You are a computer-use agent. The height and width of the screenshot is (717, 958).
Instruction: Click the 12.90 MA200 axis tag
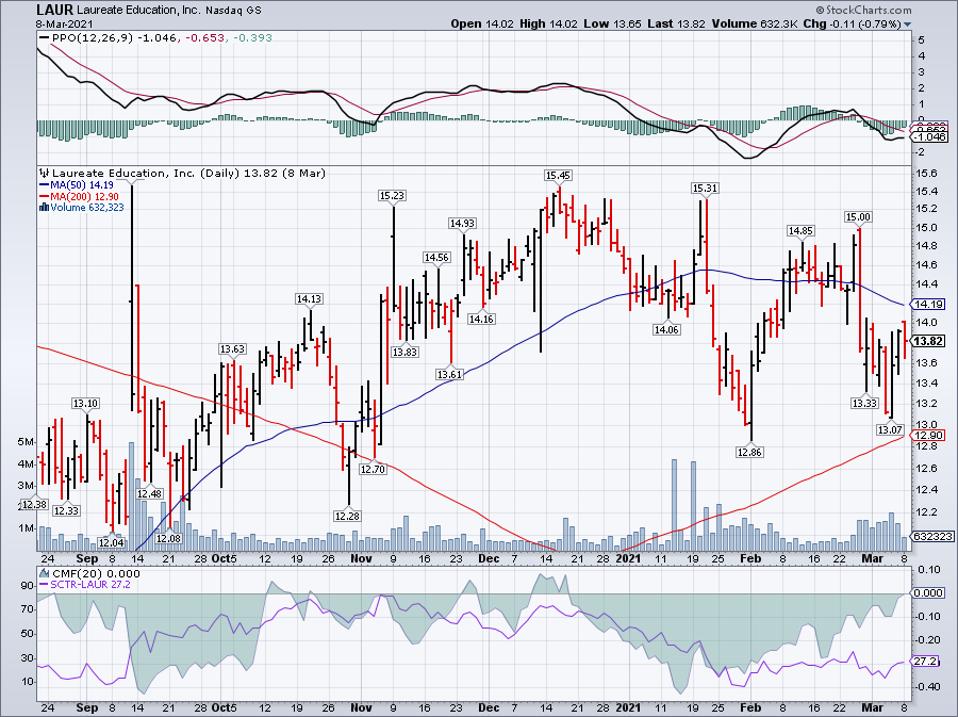coord(929,435)
